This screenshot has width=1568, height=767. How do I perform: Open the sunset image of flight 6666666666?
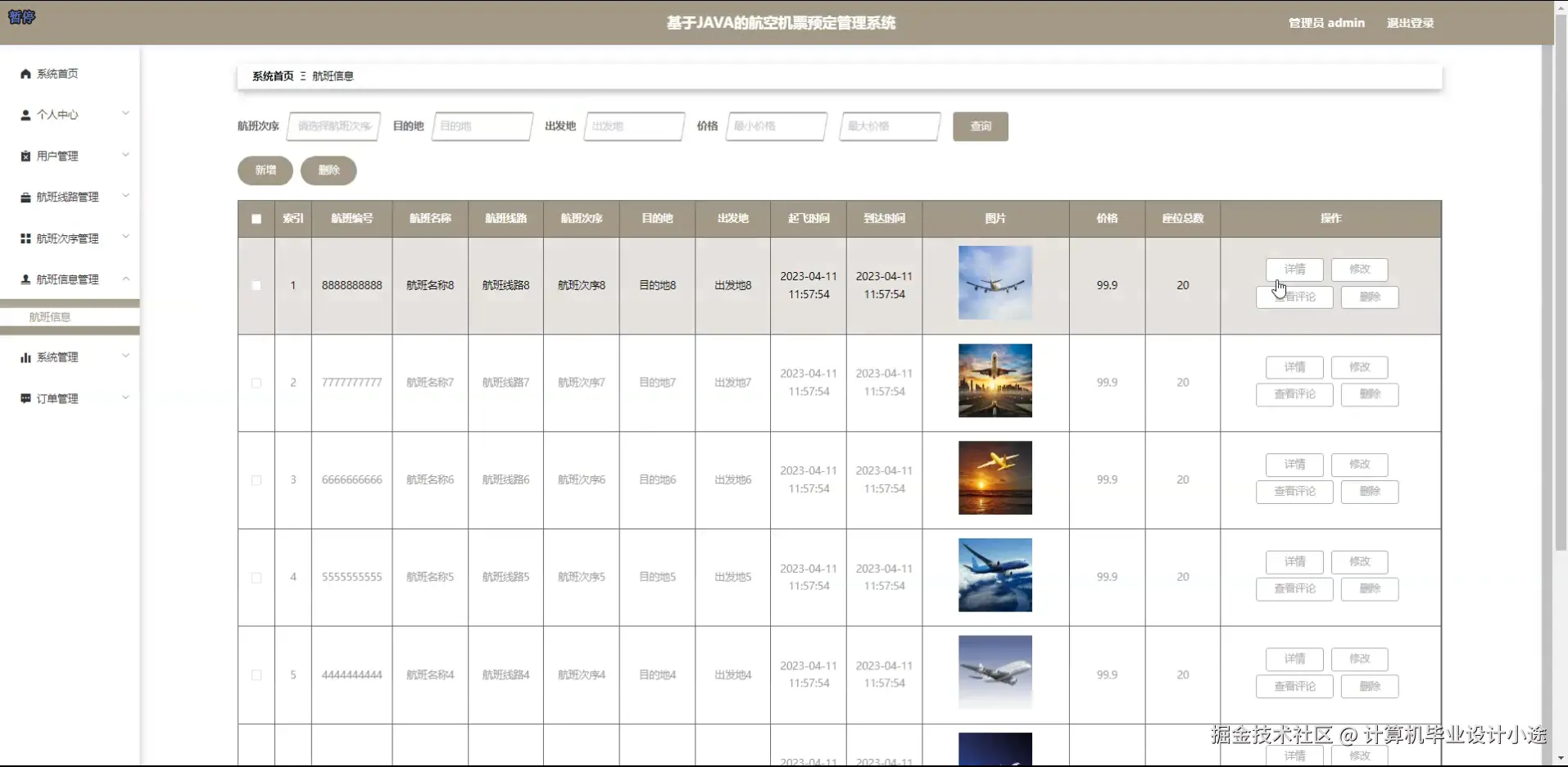995,478
